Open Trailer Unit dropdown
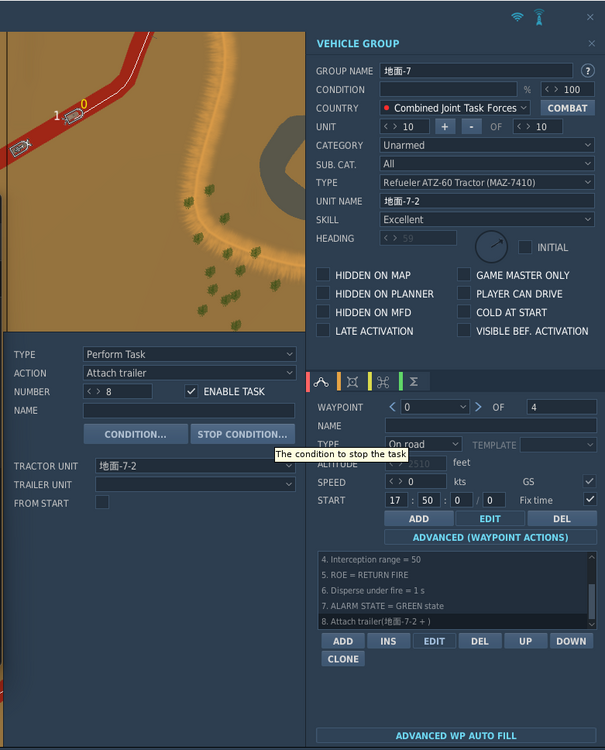Screen dimensions: 605x750 coord(195,484)
